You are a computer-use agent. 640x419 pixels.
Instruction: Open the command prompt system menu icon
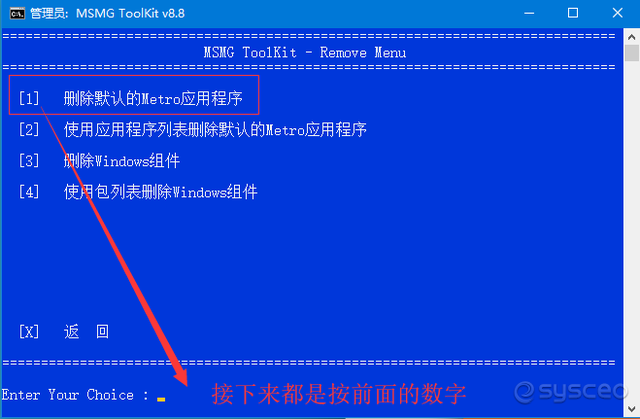coord(17,13)
